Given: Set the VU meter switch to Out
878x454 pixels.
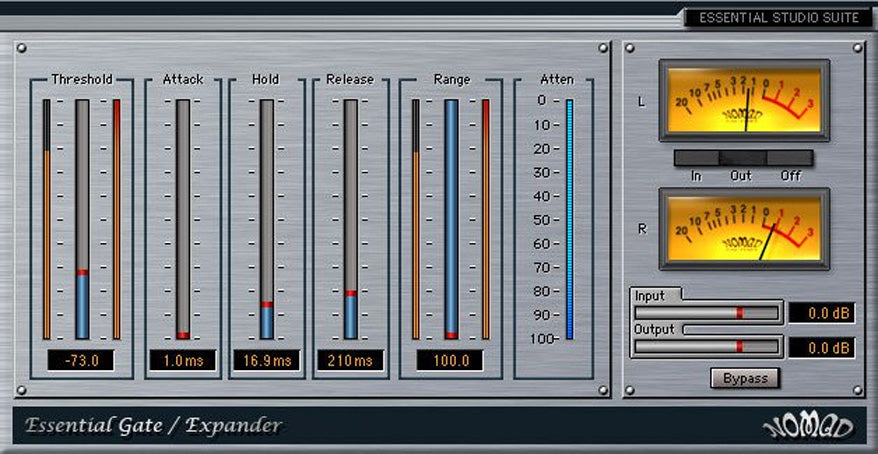Looking at the screenshot, I should point(742,158).
